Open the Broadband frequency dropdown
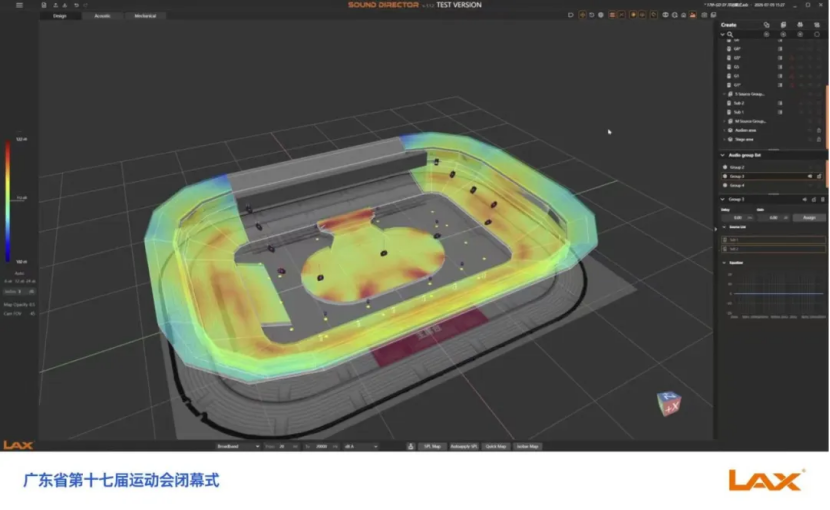The height and width of the screenshot is (510, 830). pyautogui.click(x=238, y=446)
